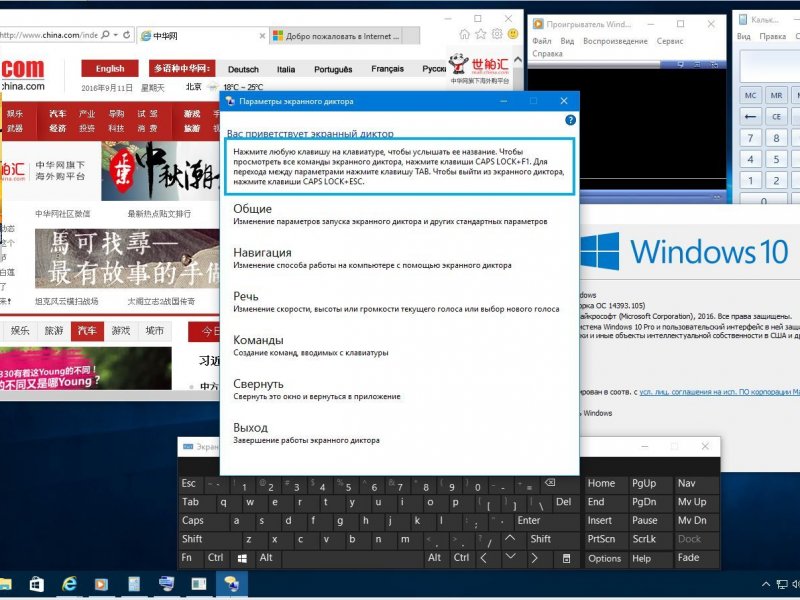Click Esc key on on-screen keyboard
Viewport: 800px width, 600px height.
(189, 484)
